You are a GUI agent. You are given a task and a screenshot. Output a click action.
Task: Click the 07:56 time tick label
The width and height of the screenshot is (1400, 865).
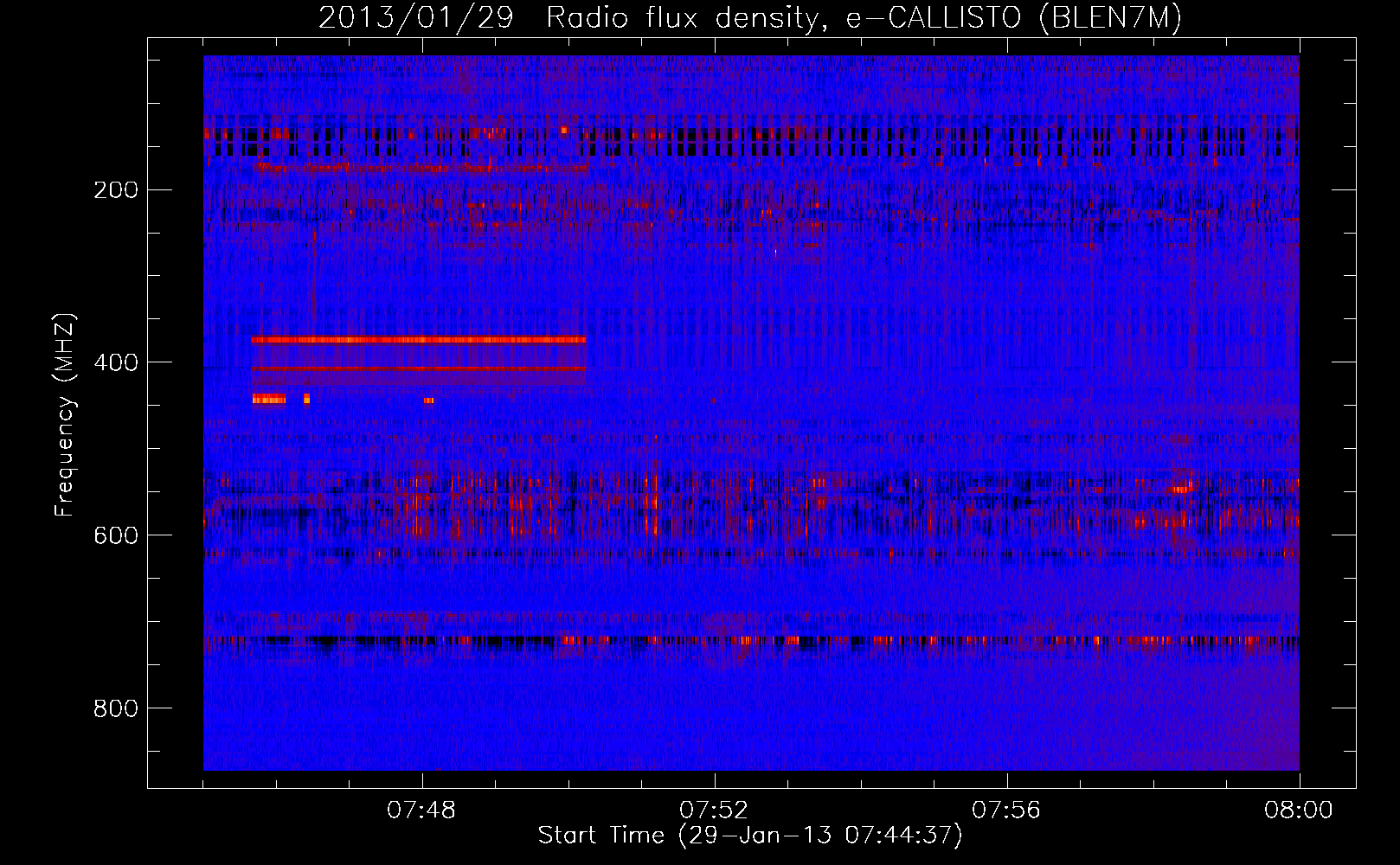[x=1007, y=811]
